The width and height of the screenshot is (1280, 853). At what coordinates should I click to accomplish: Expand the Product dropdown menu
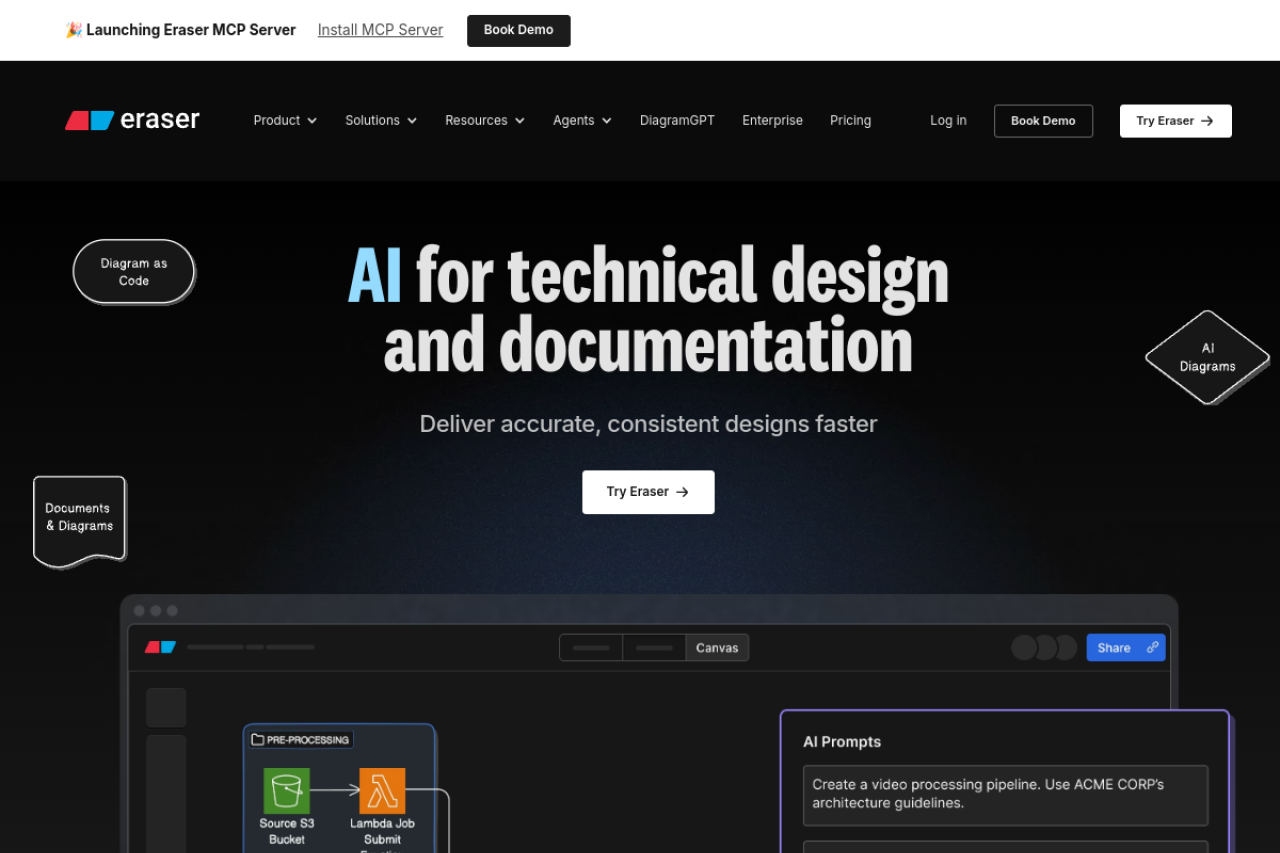tap(285, 120)
